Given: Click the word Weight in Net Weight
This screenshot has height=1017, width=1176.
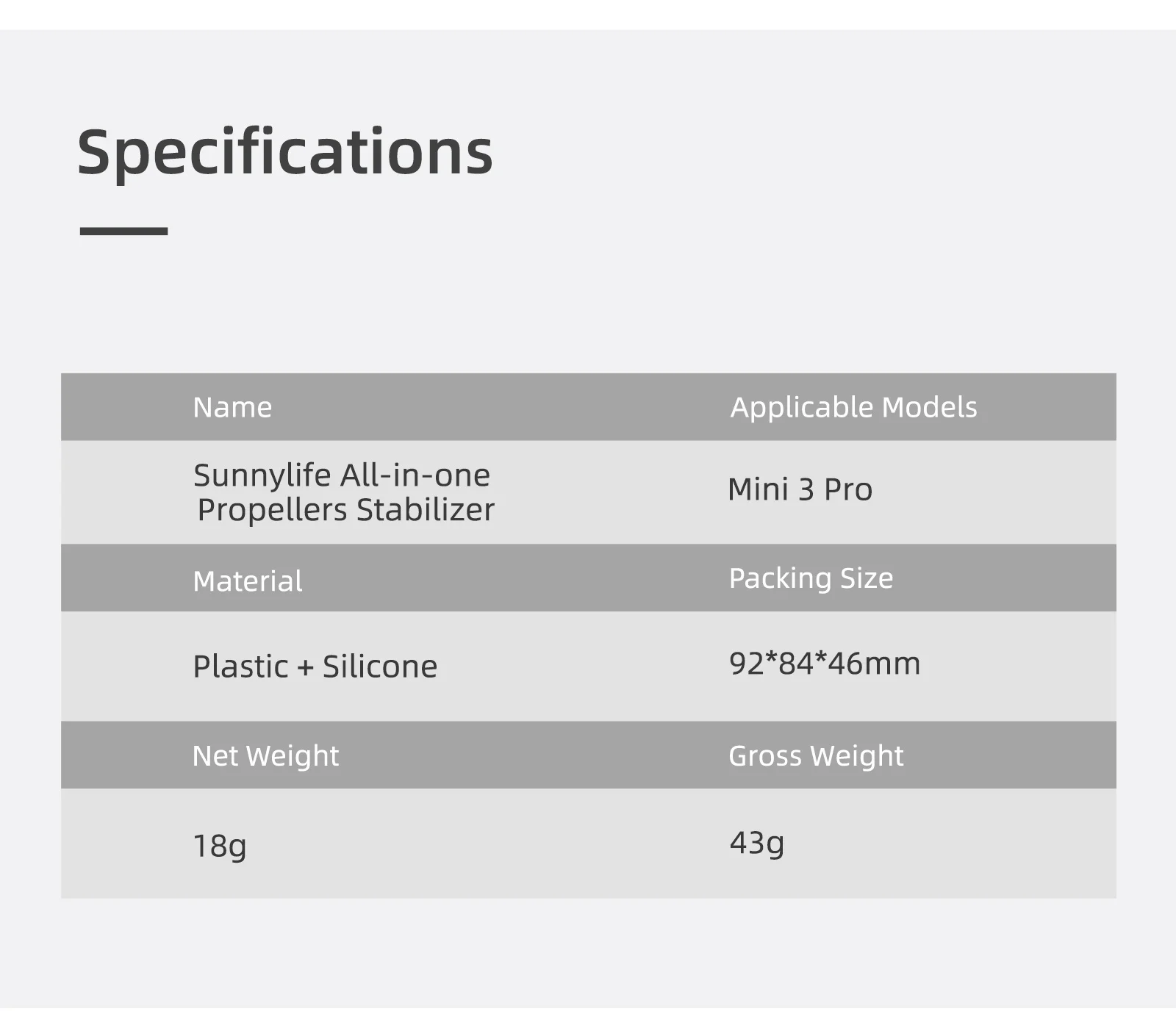Looking at the screenshot, I should (292, 756).
